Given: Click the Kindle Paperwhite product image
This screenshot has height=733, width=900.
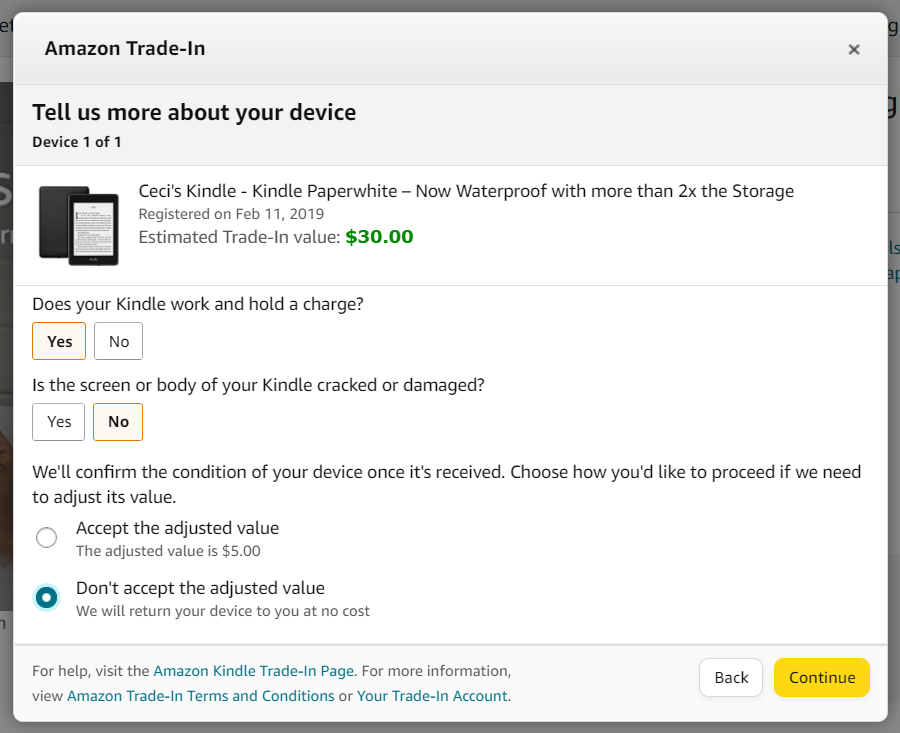Looking at the screenshot, I should point(79,226).
